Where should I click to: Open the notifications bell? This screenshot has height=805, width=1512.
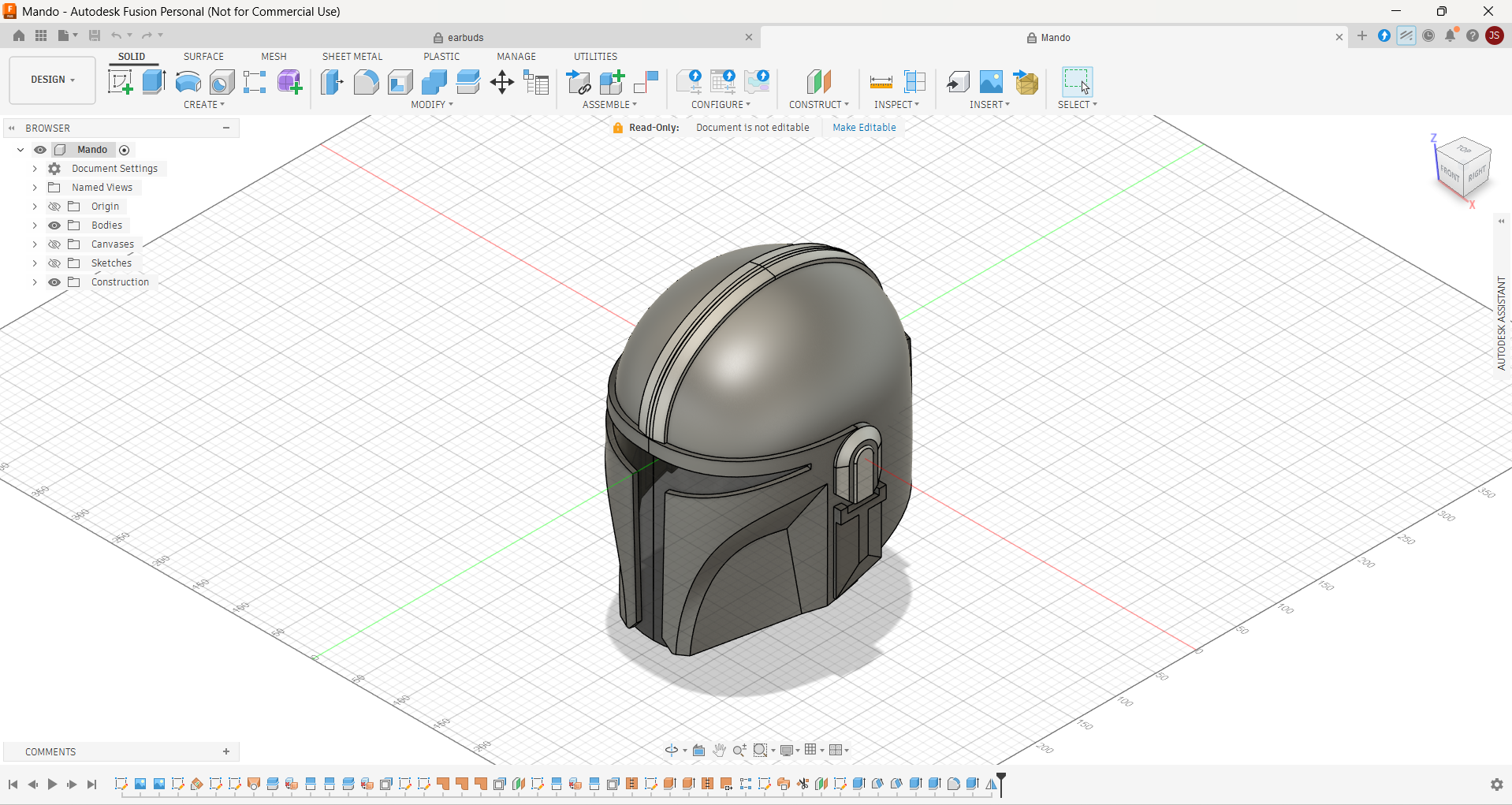pos(1451,35)
